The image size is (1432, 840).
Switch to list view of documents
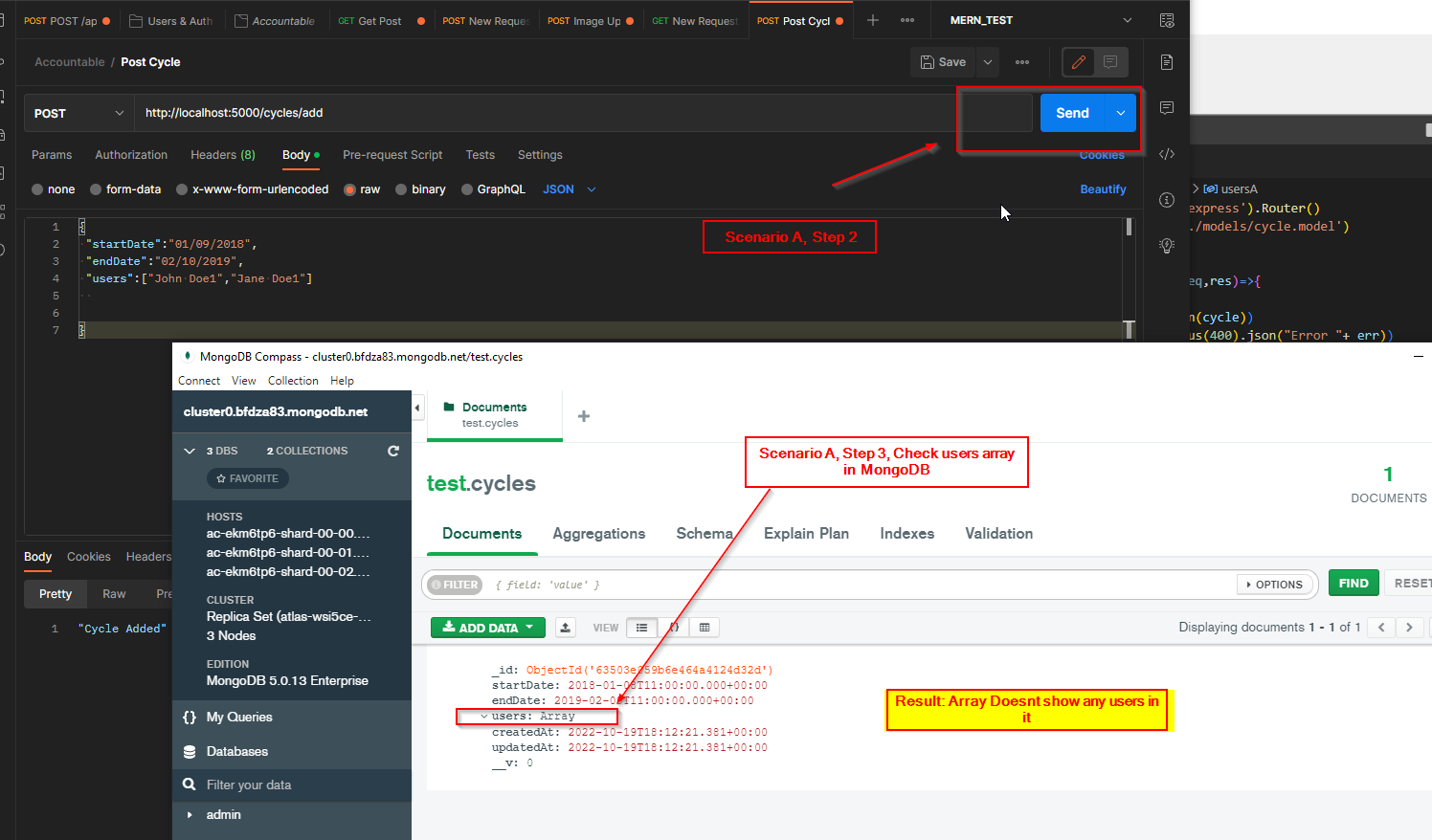[x=641, y=628]
